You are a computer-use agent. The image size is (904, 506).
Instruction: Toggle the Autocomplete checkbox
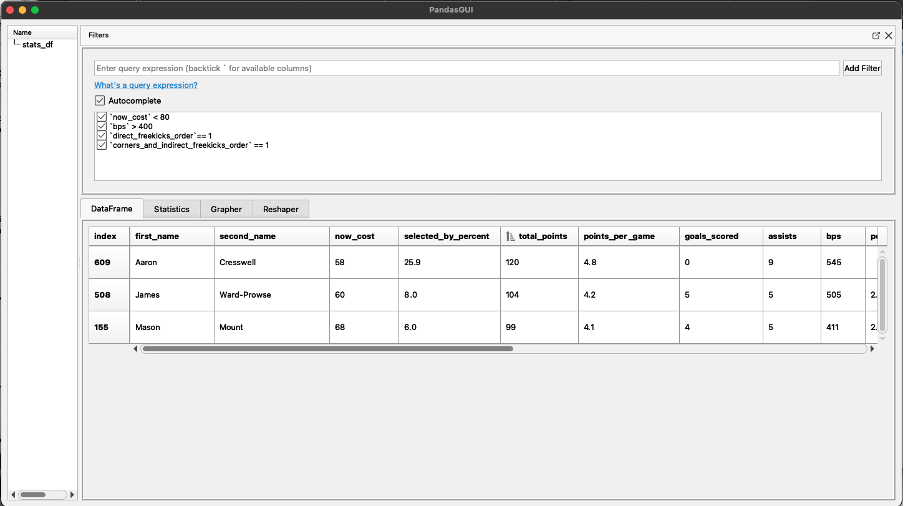point(100,101)
